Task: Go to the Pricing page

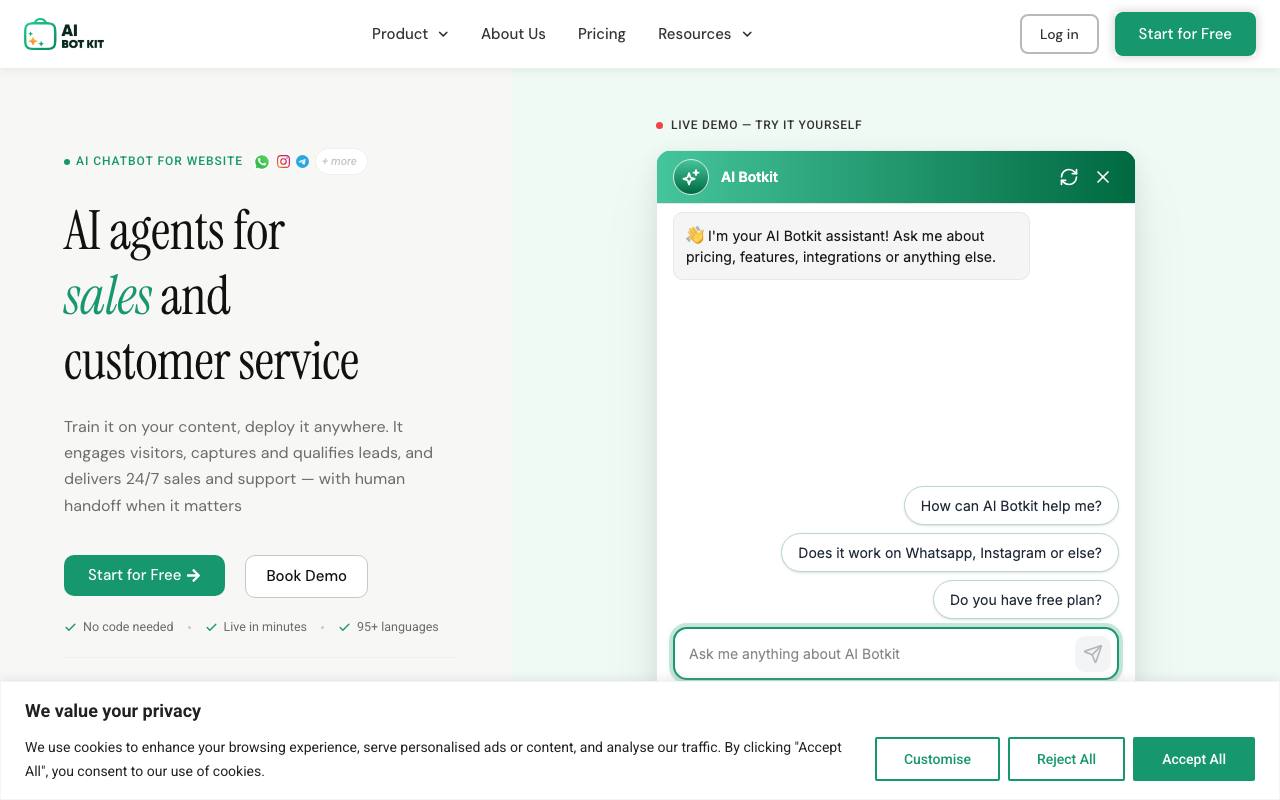Action: 602,34
